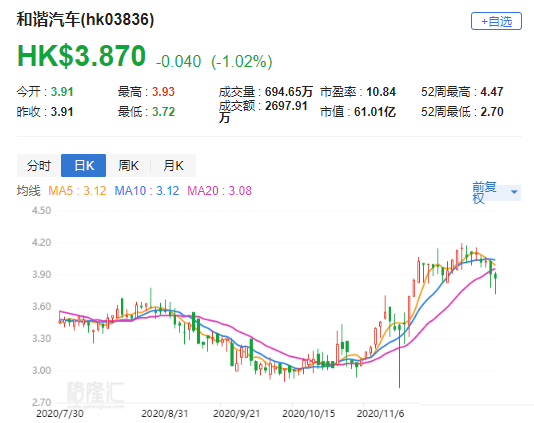Click the 2020/8/31 date axis label
534x423 pixels.
165,414
